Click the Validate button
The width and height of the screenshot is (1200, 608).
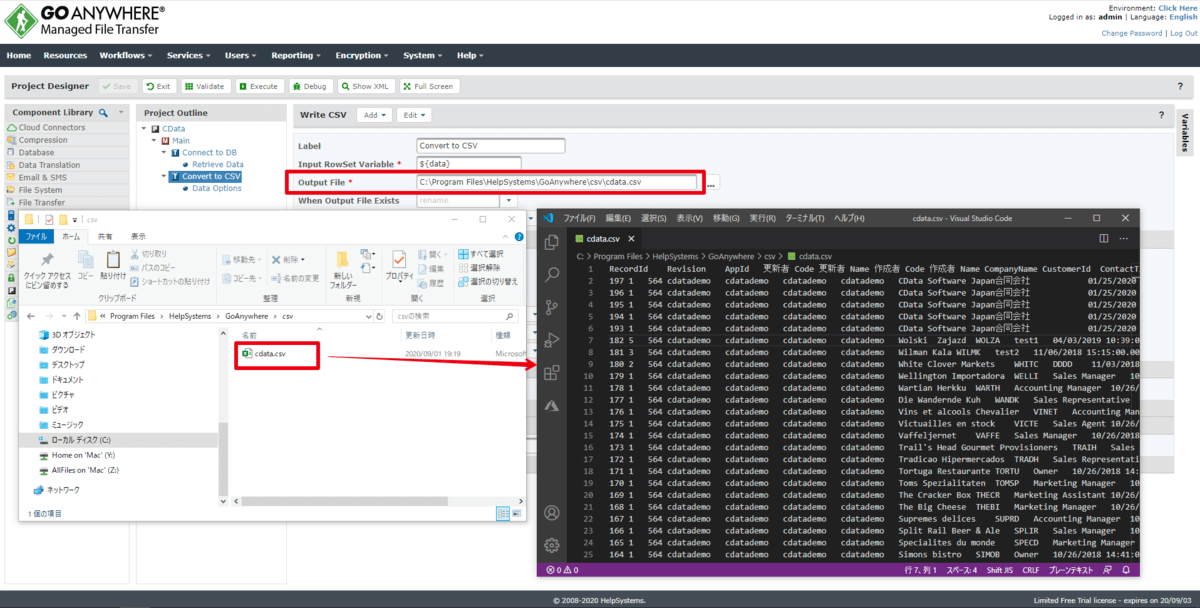[205, 86]
